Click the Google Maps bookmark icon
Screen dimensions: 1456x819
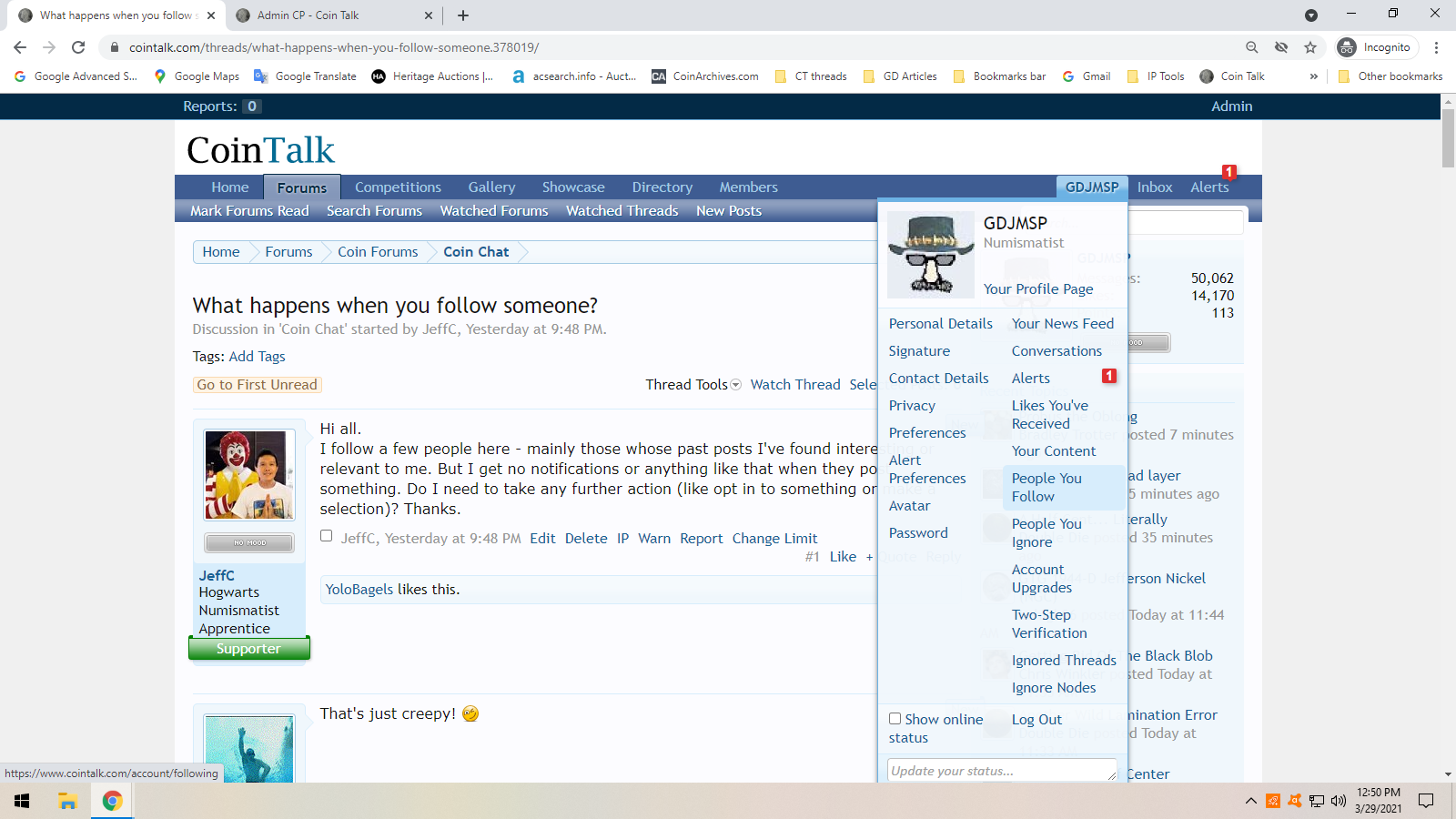(x=161, y=76)
